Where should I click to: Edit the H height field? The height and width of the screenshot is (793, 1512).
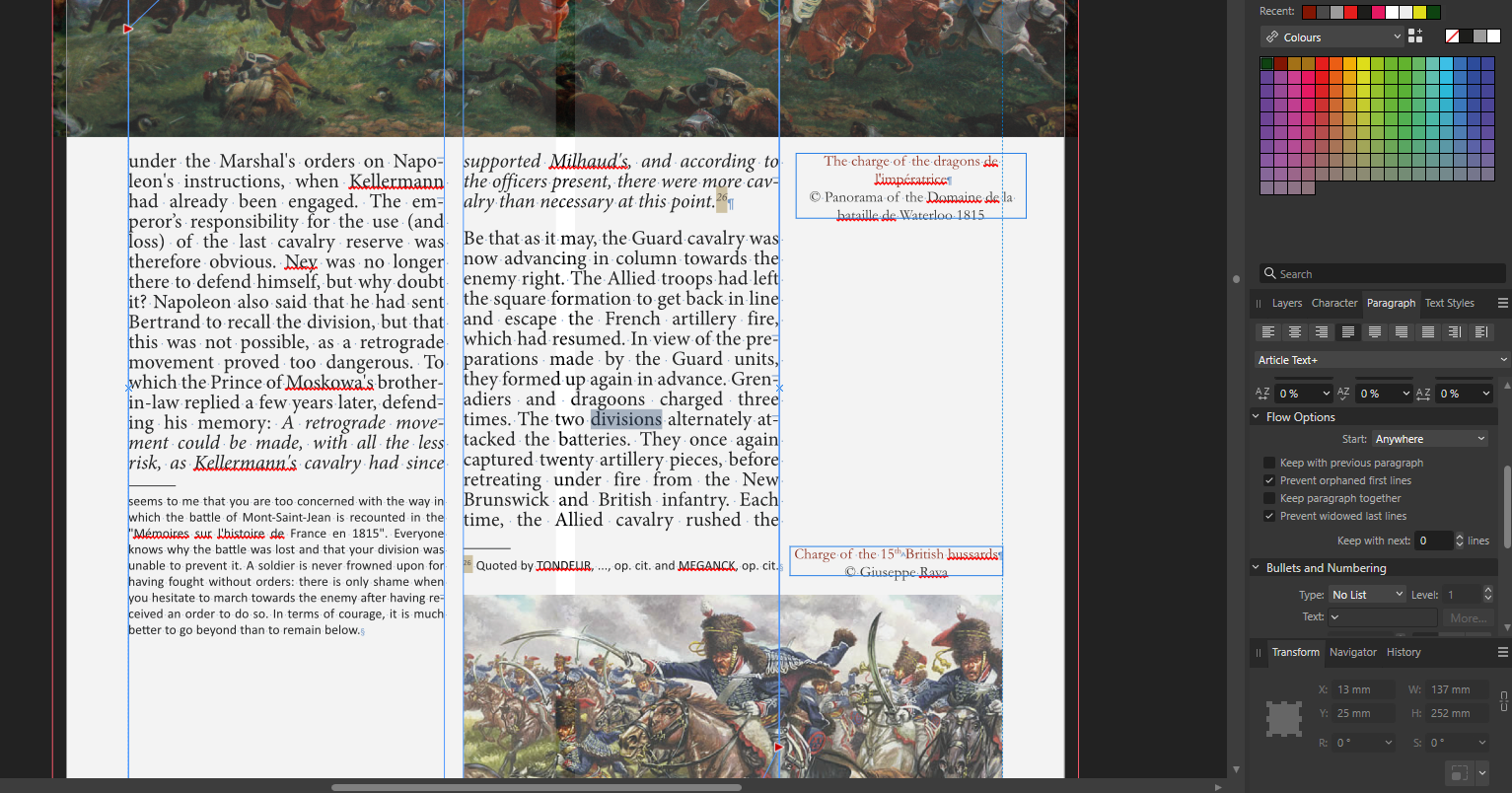(x=1457, y=713)
